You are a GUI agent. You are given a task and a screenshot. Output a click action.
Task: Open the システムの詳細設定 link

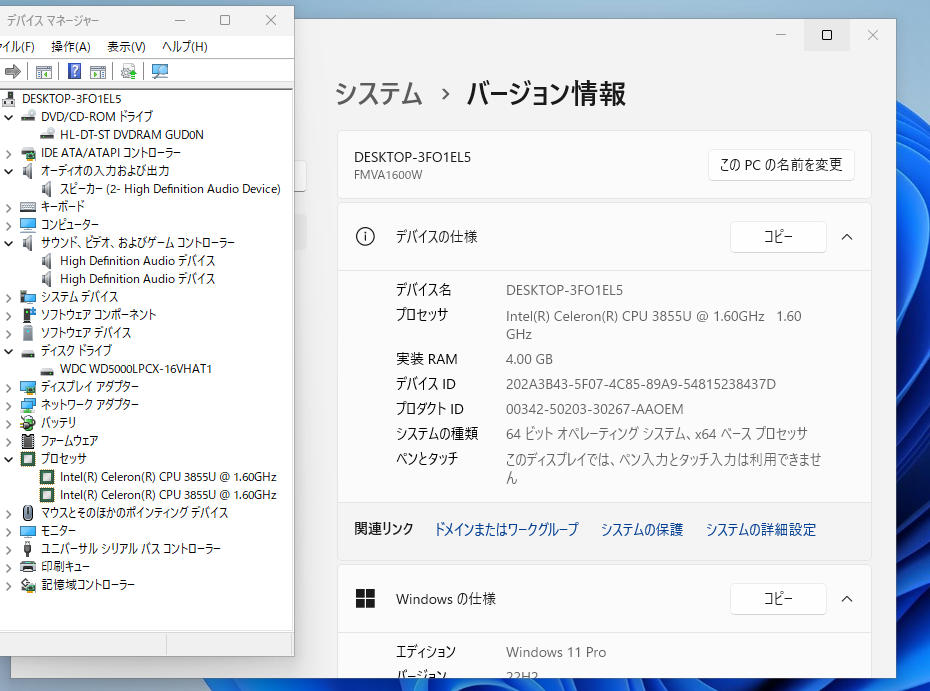(x=760, y=529)
